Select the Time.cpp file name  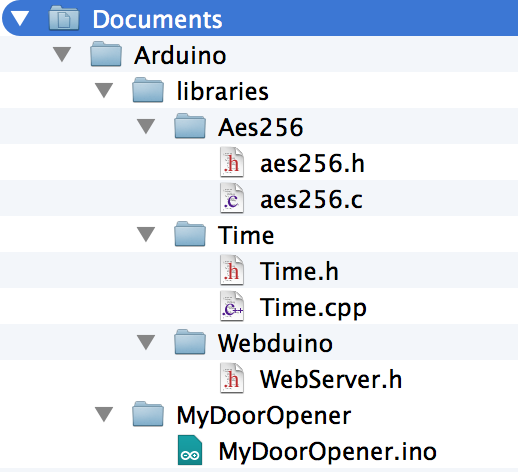click(313, 307)
